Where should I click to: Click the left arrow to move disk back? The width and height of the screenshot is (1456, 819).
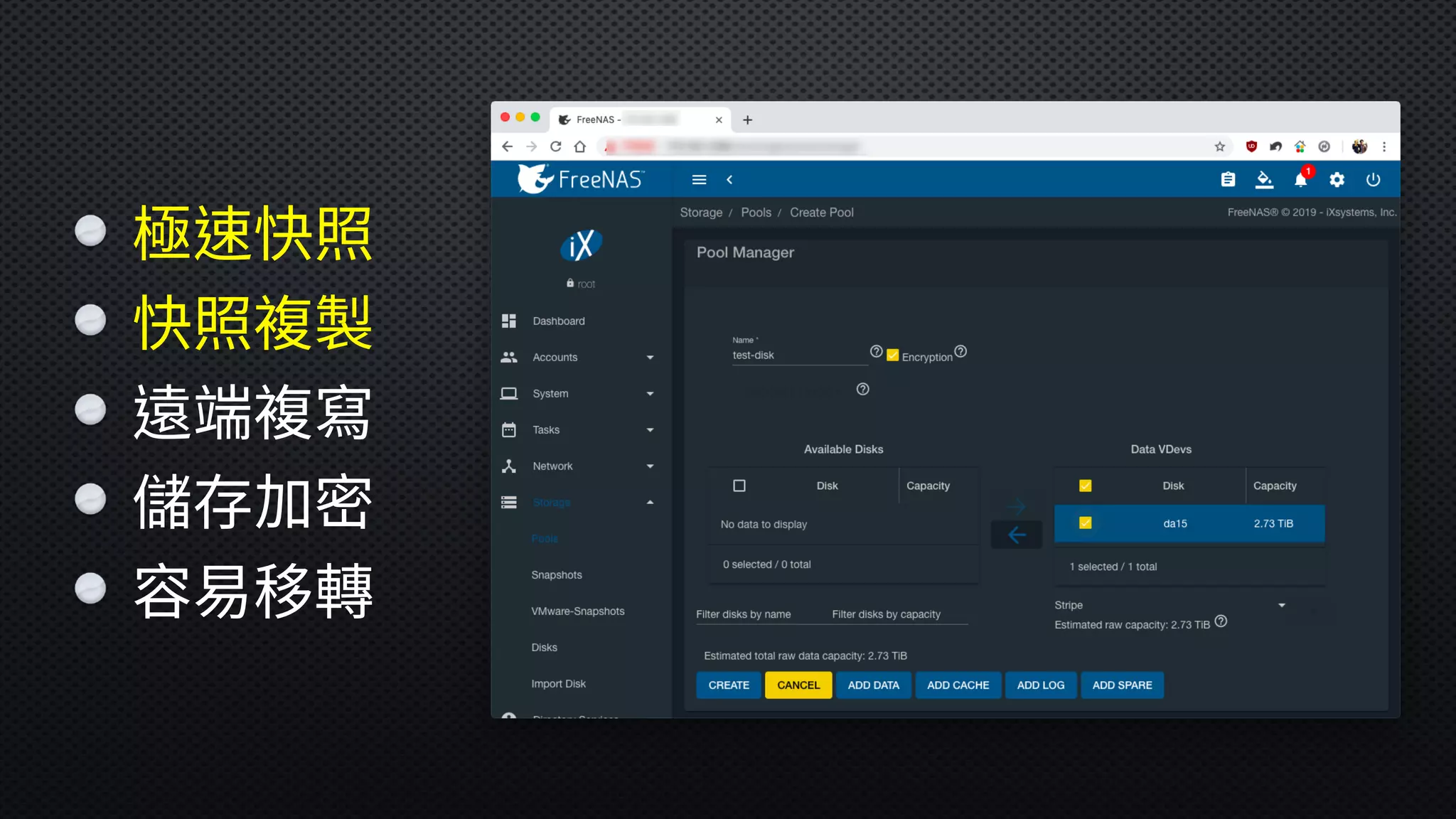click(1017, 535)
